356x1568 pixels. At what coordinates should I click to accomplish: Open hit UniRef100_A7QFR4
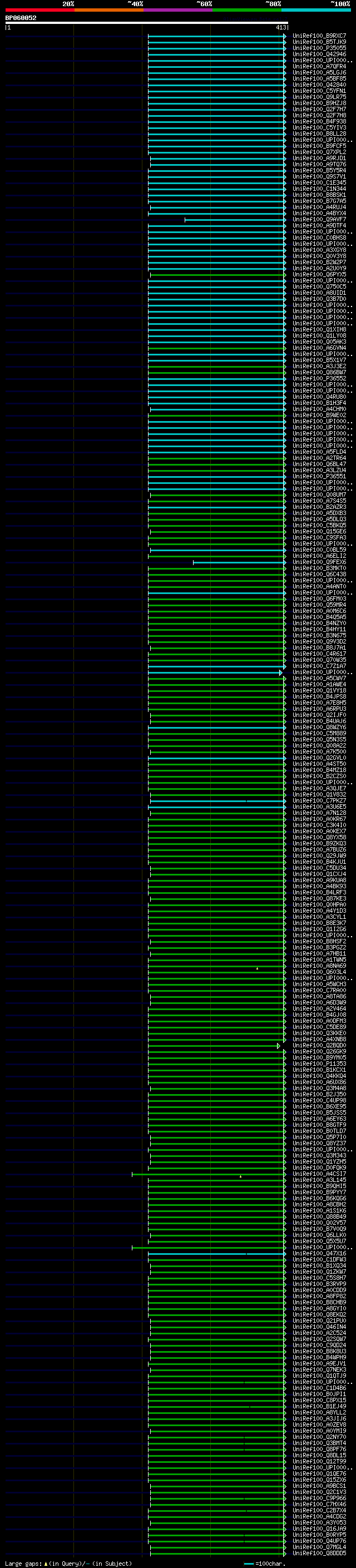[319, 66]
